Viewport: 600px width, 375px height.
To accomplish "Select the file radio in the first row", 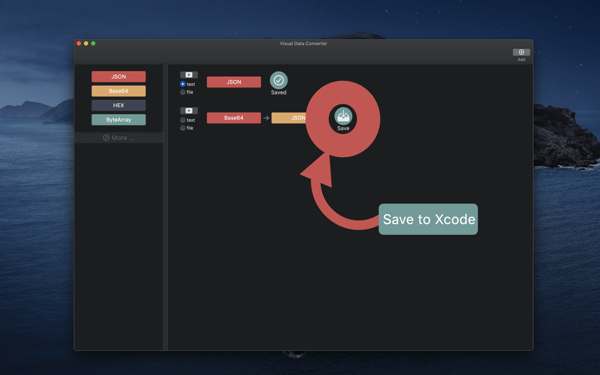I will click(183, 92).
